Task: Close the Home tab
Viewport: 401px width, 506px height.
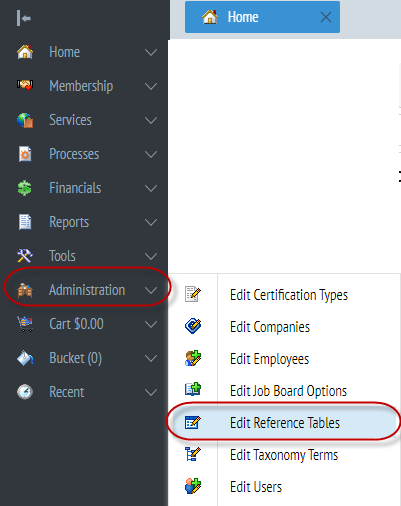Action: click(326, 17)
